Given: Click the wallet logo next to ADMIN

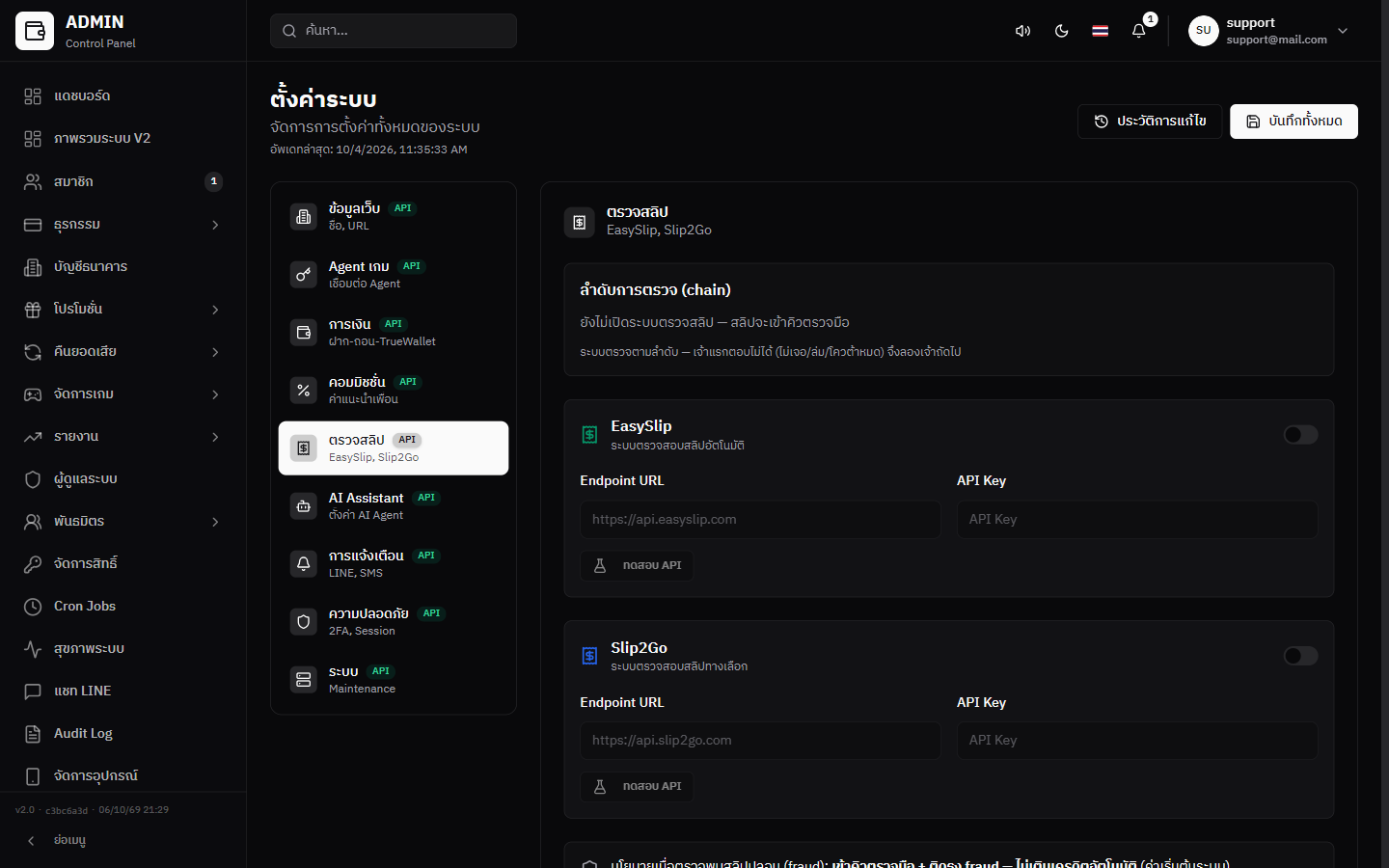Looking at the screenshot, I should pyautogui.click(x=35, y=31).
